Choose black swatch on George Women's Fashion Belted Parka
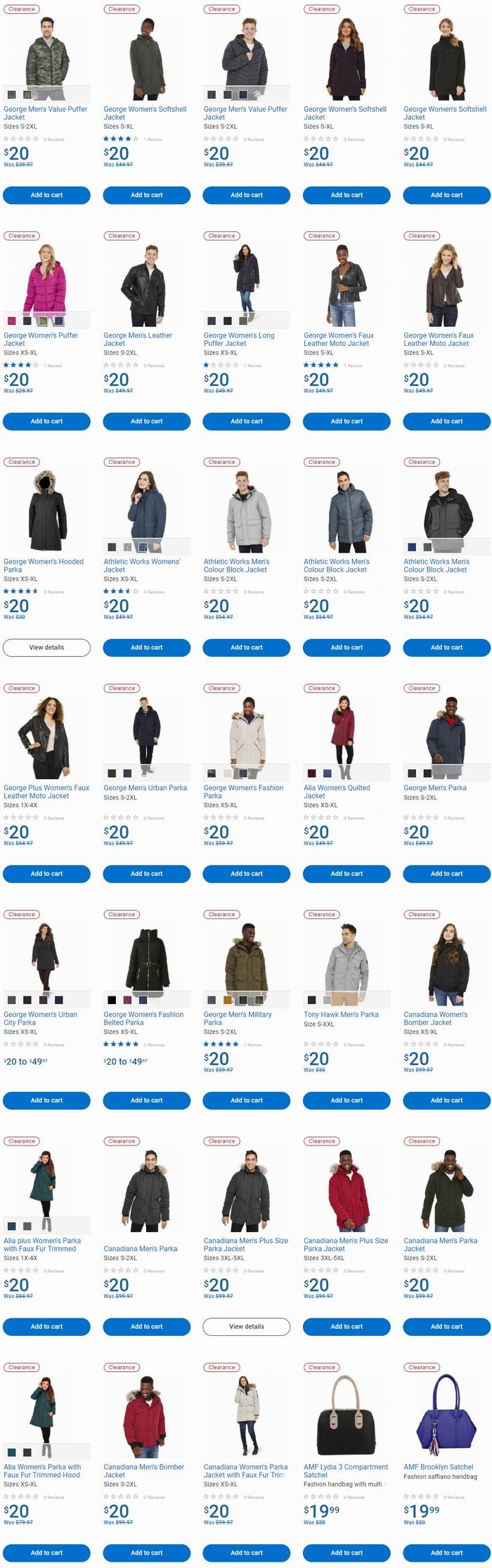This screenshot has height=1568, width=492. pos(112,1000)
